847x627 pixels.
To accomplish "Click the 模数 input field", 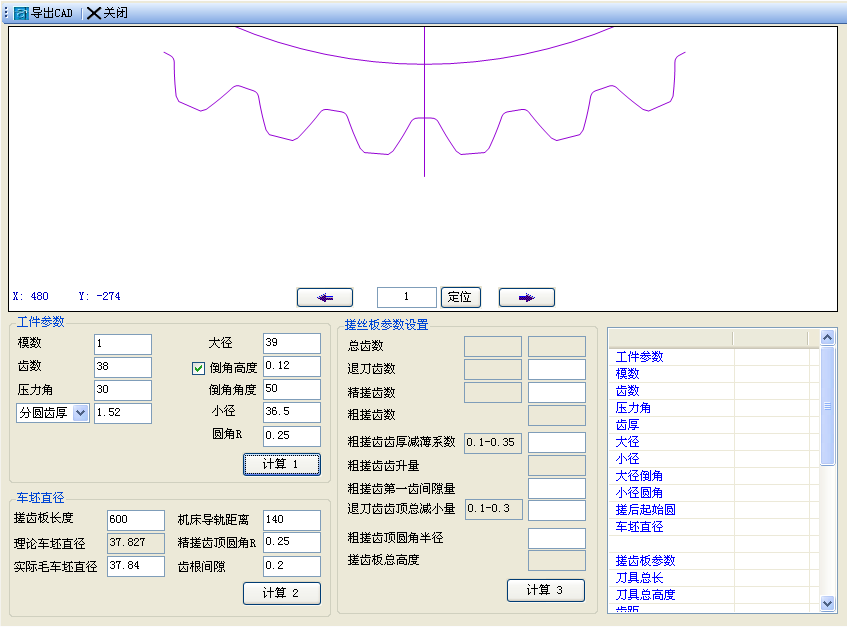I will 122,344.
